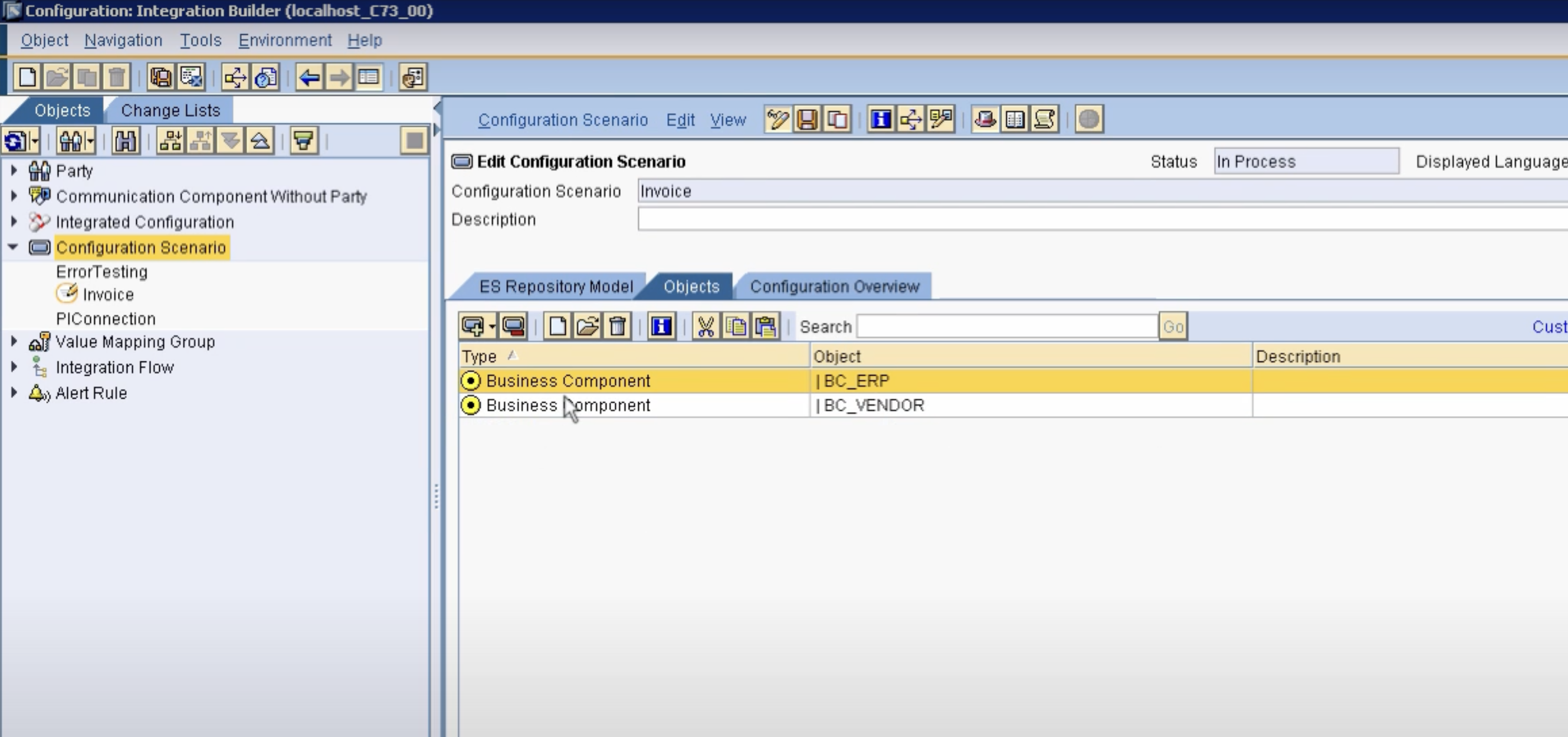Open the refresh dropdown arrow in the left toolbar
This screenshot has height=737, width=1568.
pyautogui.click(x=35, y=141)
